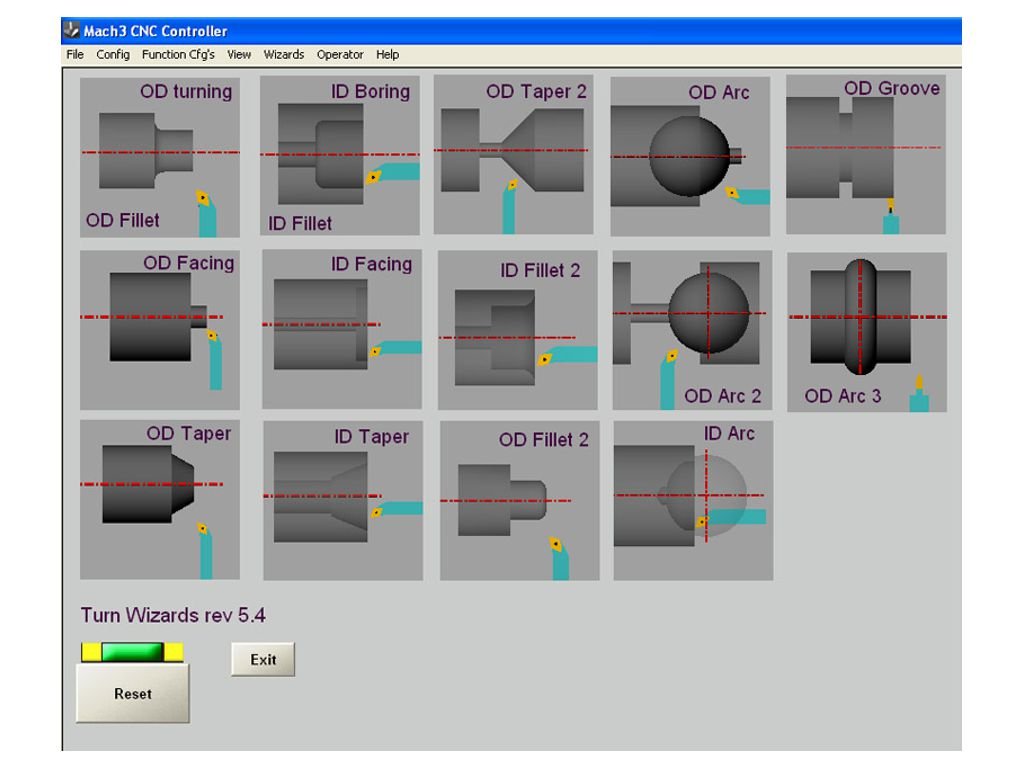Open the Operator menu
The image size is (1024, 768).
coord(340,55)
